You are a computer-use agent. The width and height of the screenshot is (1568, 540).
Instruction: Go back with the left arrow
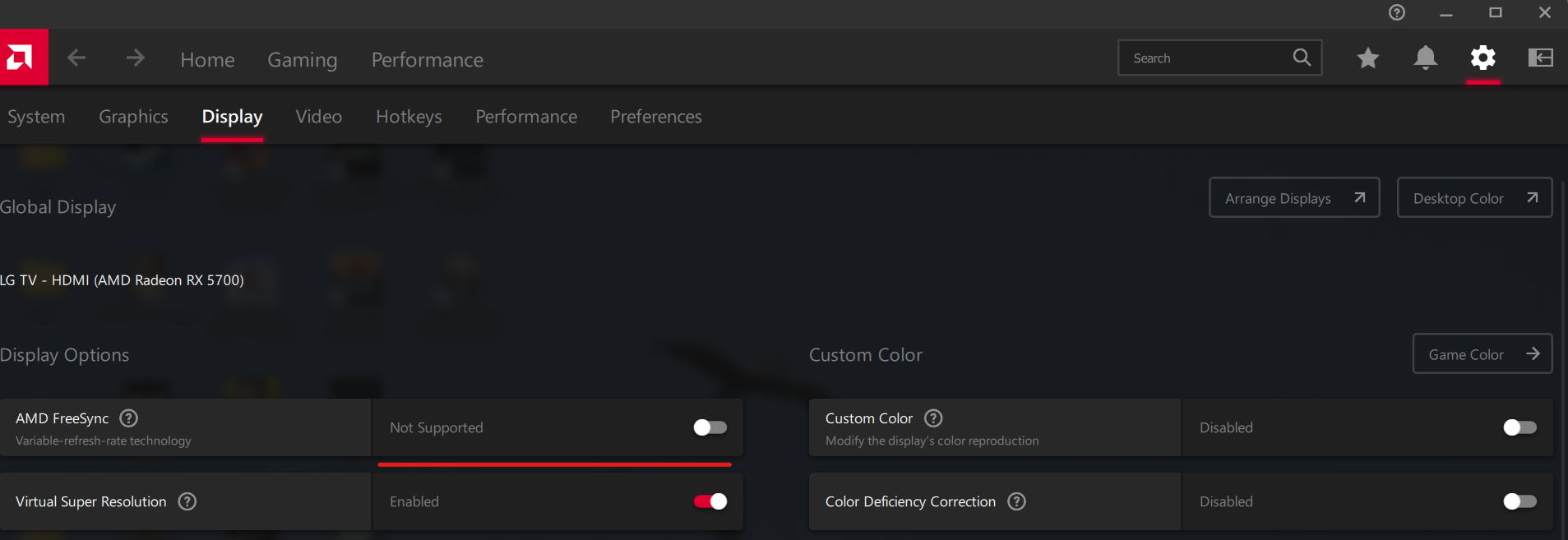click(x=76, y=58)
